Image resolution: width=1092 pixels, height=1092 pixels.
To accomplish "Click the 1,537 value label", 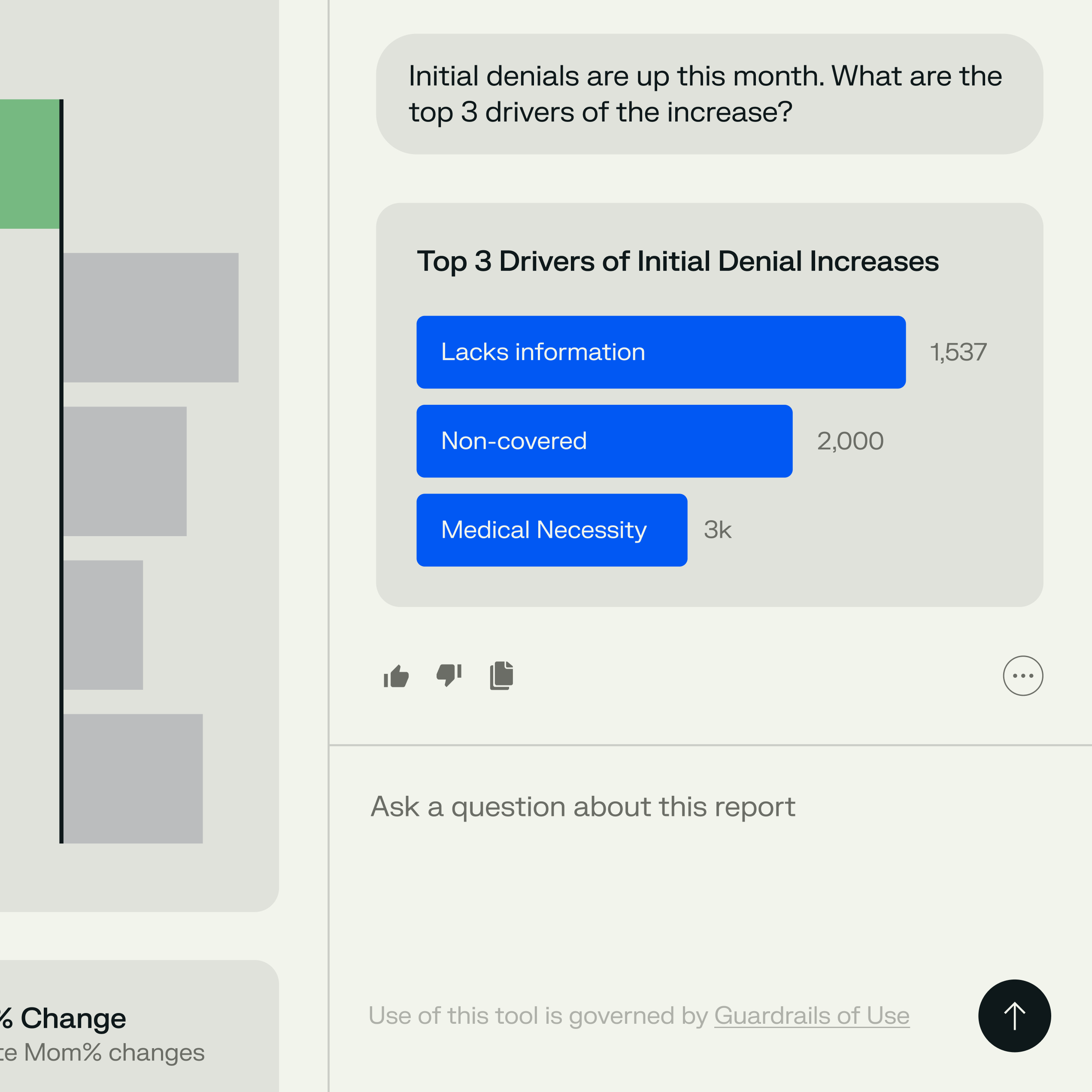I will tap(958, 352).
